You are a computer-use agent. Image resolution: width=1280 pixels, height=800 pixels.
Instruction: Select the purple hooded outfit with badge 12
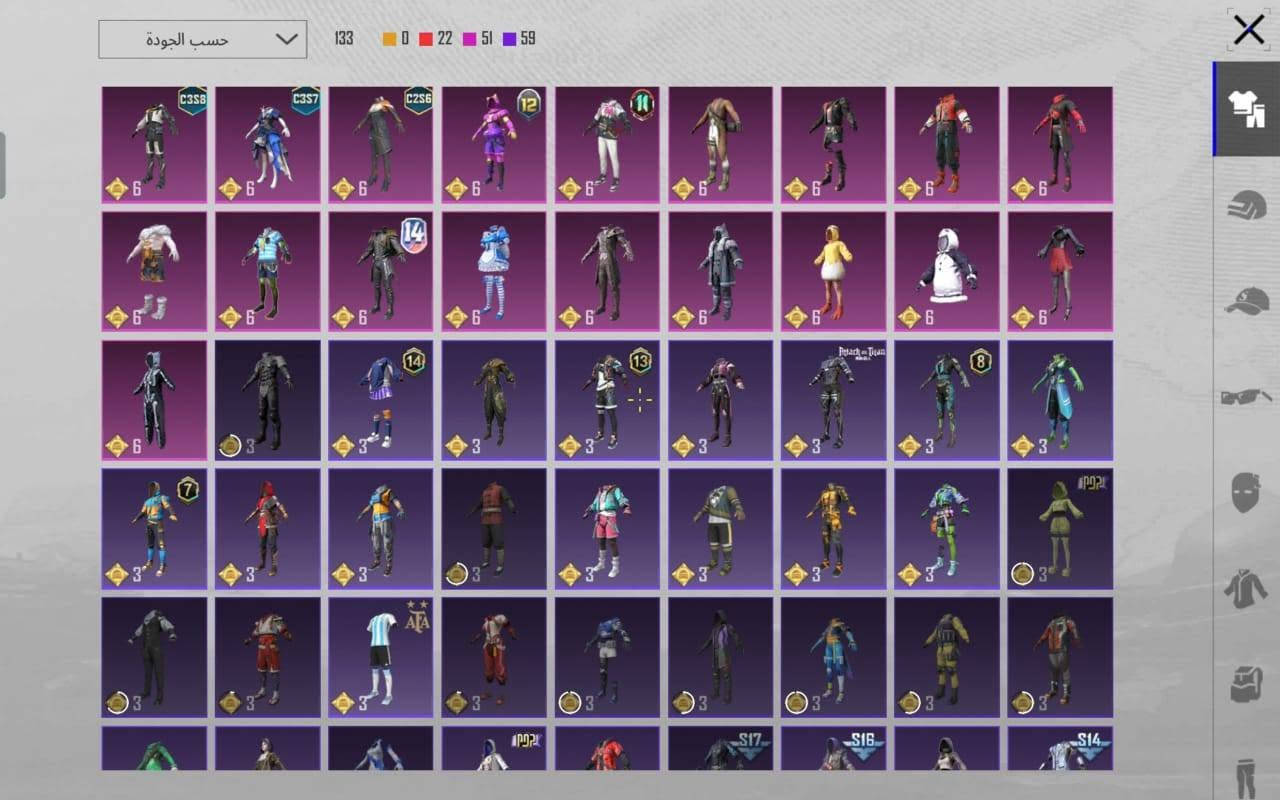tap(494, 144)
